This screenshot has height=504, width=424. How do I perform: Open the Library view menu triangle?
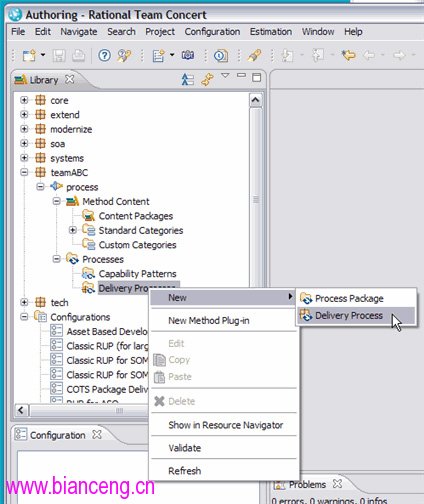[x=225, y=76]
